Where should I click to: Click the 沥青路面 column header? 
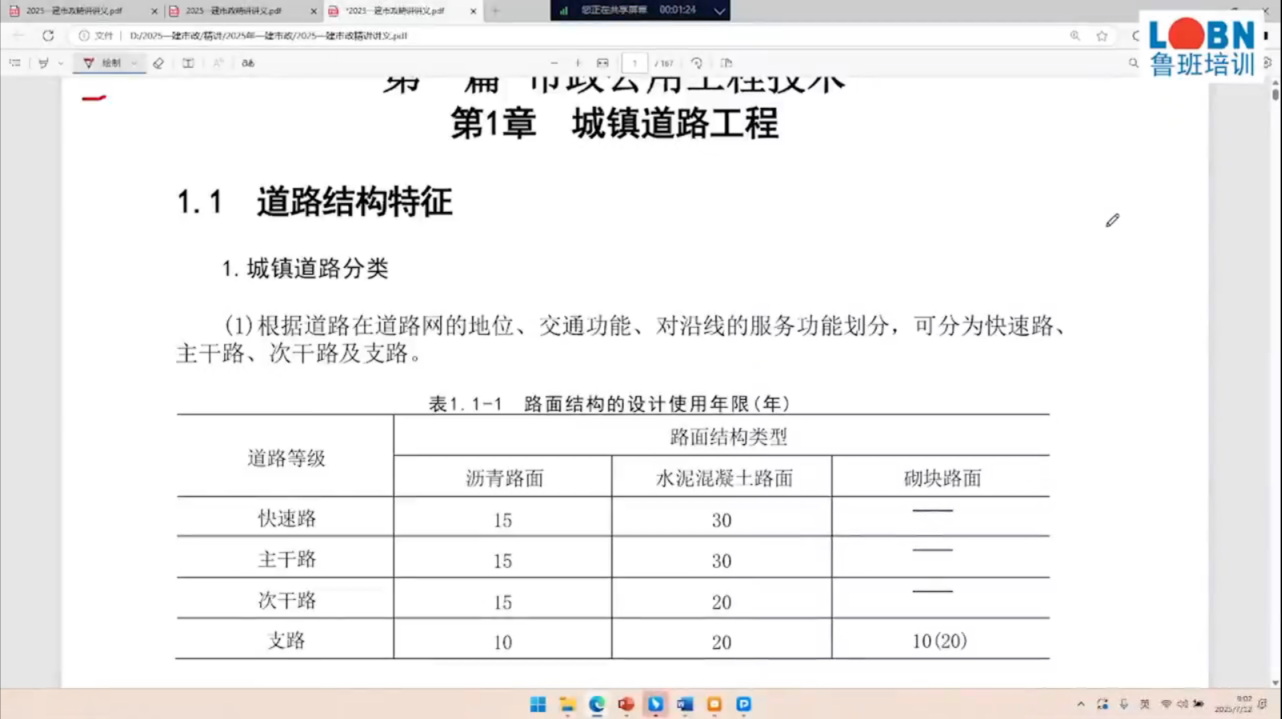(504, 478)
